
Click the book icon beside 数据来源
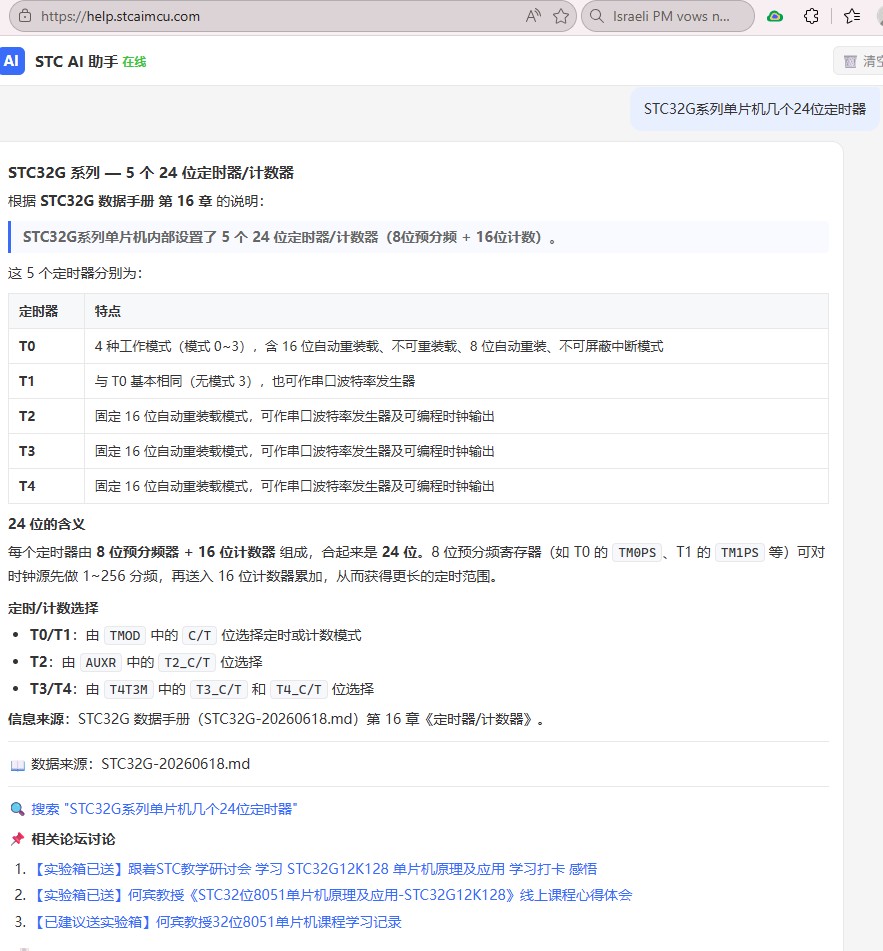pyautogui.click(x=18, y=765)
